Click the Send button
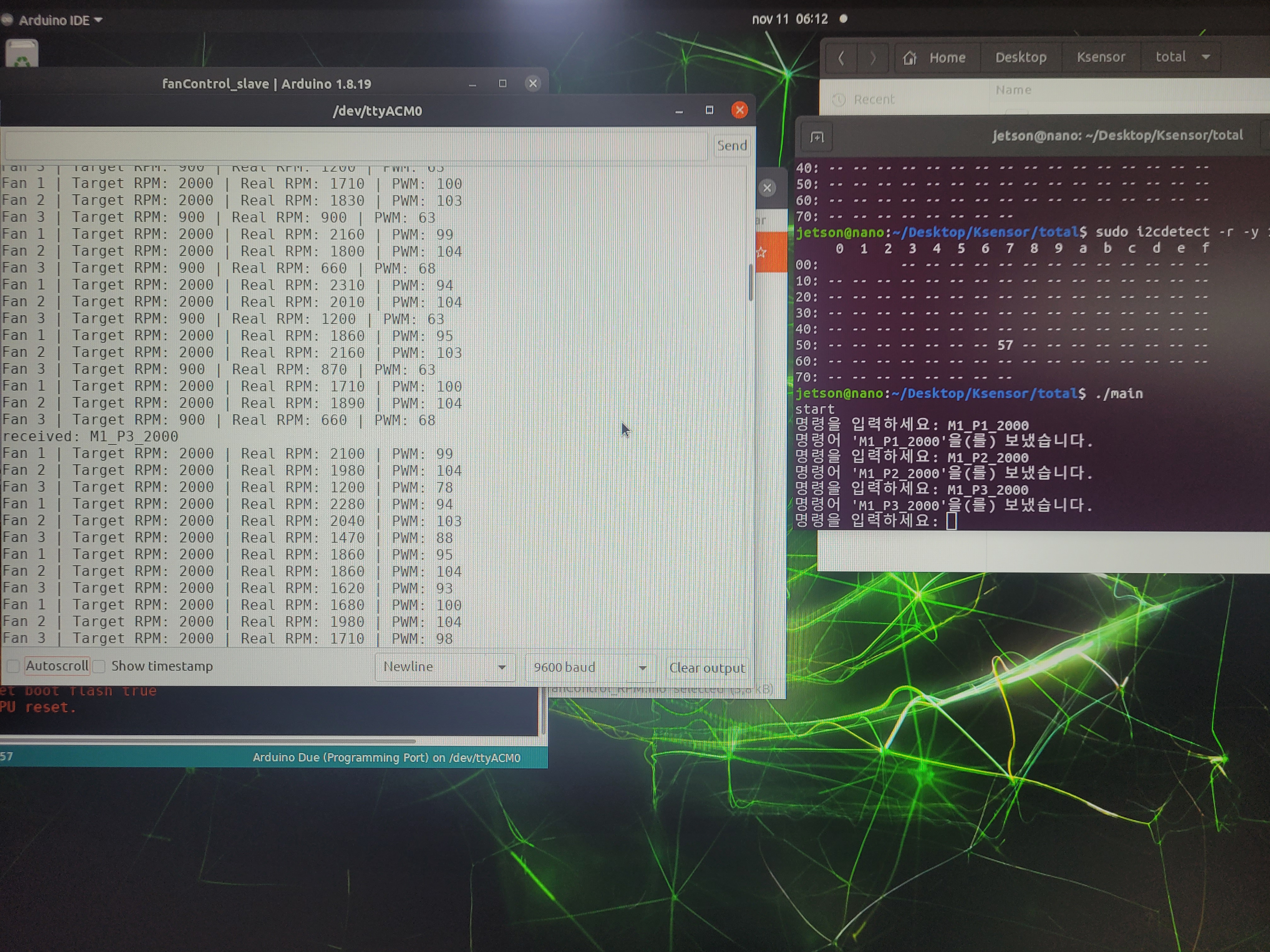The image size is (1270, 952). [x=731, y=146]
